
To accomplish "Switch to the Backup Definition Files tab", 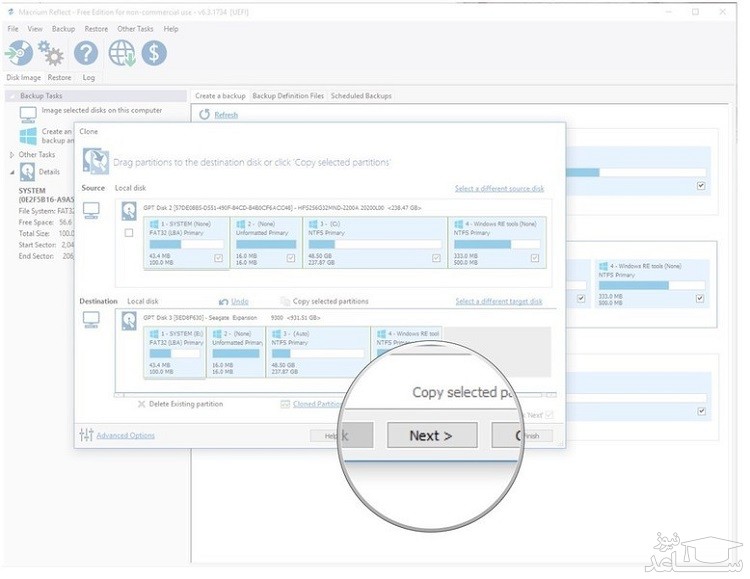I will tap(288, 96).
